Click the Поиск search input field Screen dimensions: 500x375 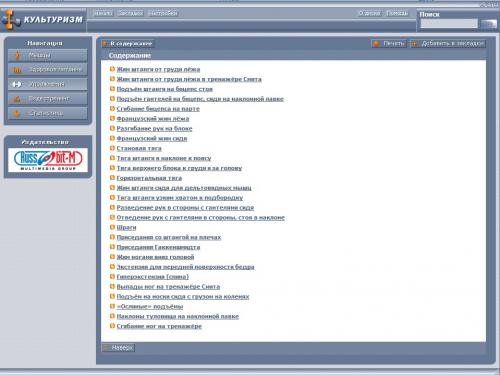(449, 24)
